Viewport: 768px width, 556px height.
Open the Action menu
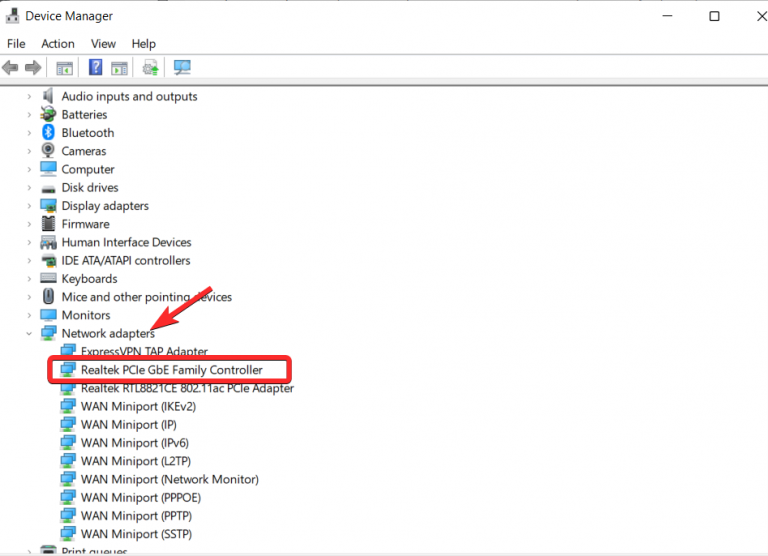point(58,44)
